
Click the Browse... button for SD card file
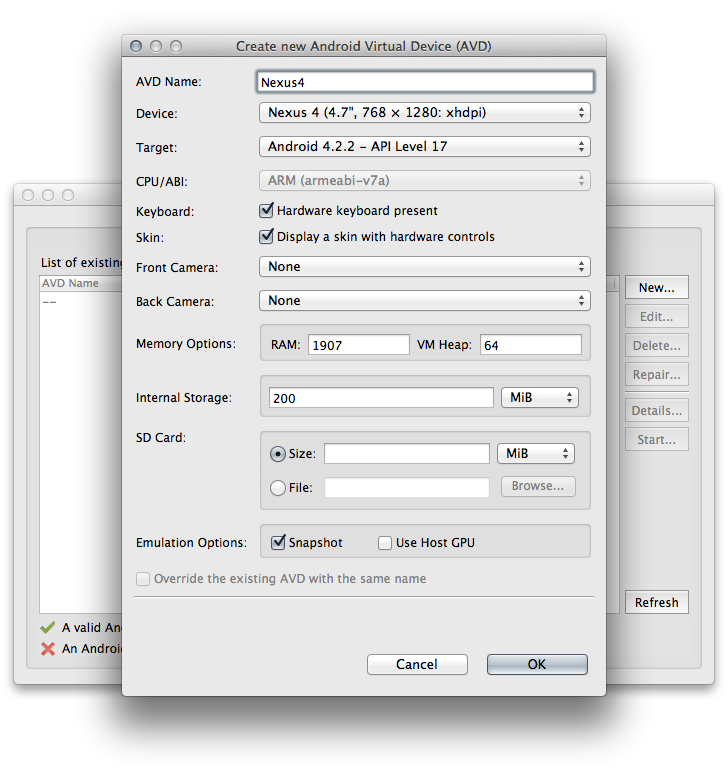click(538, 486)
